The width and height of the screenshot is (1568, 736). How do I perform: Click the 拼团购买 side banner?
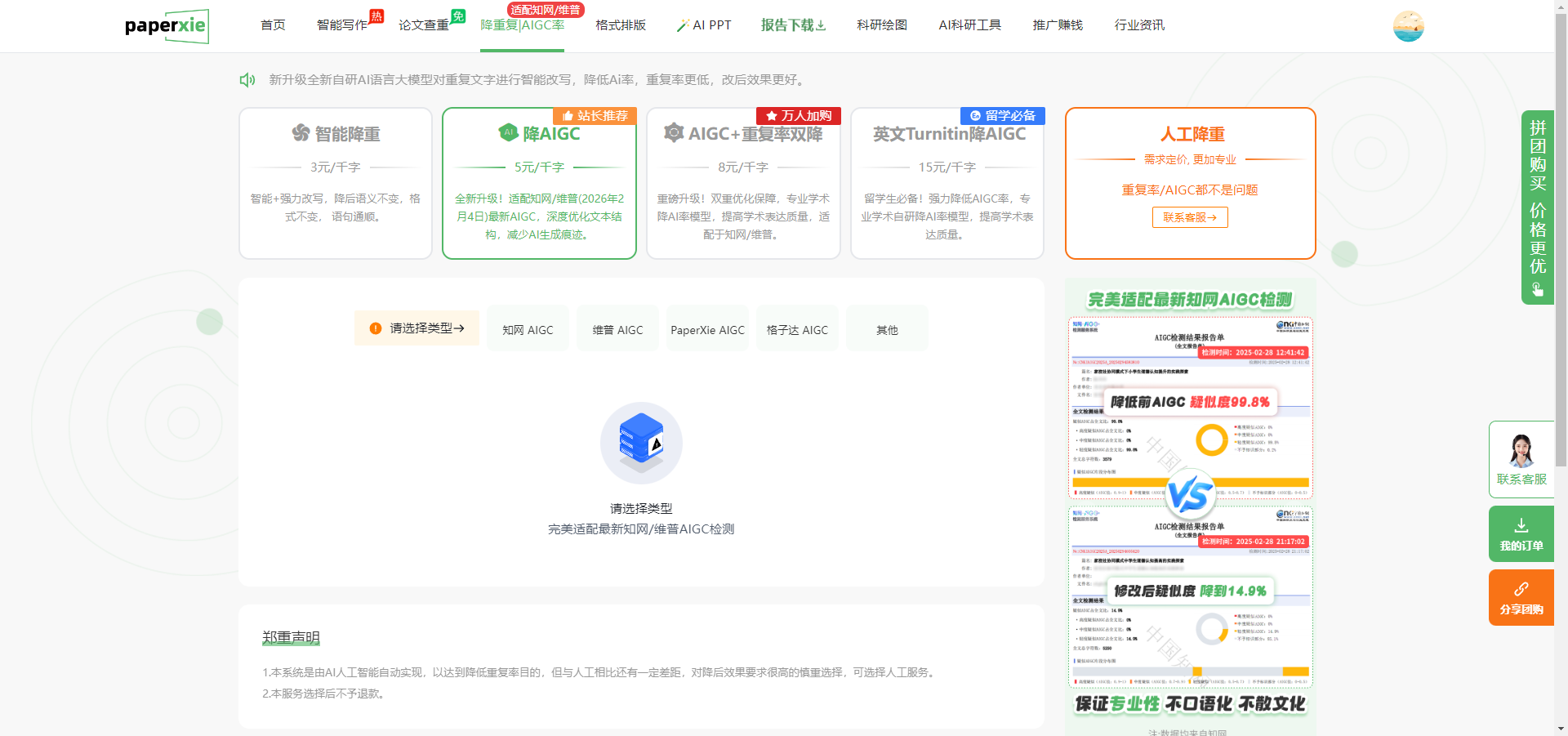tap(1537, 207)
